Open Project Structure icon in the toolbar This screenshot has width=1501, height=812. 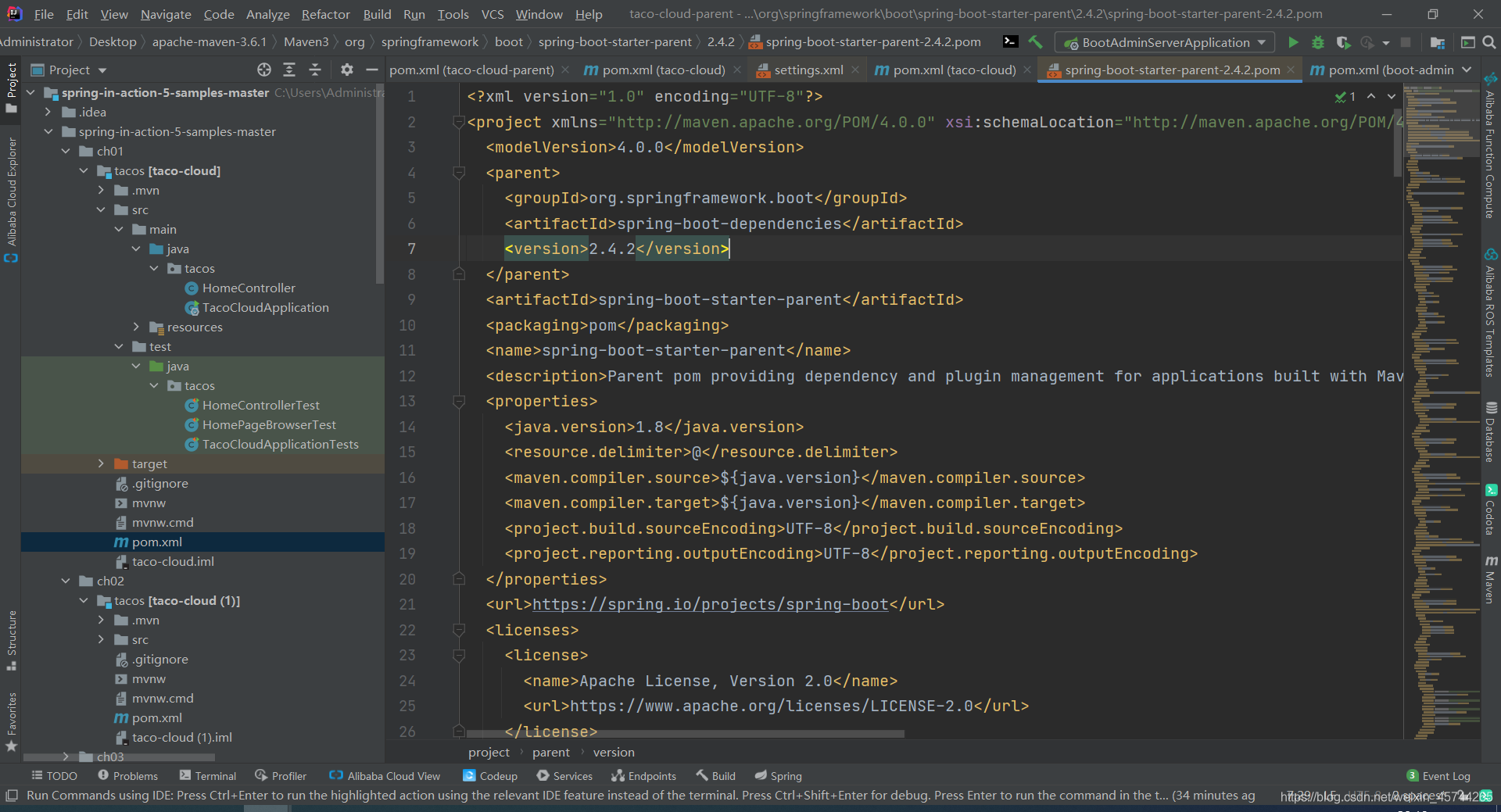1437,42
